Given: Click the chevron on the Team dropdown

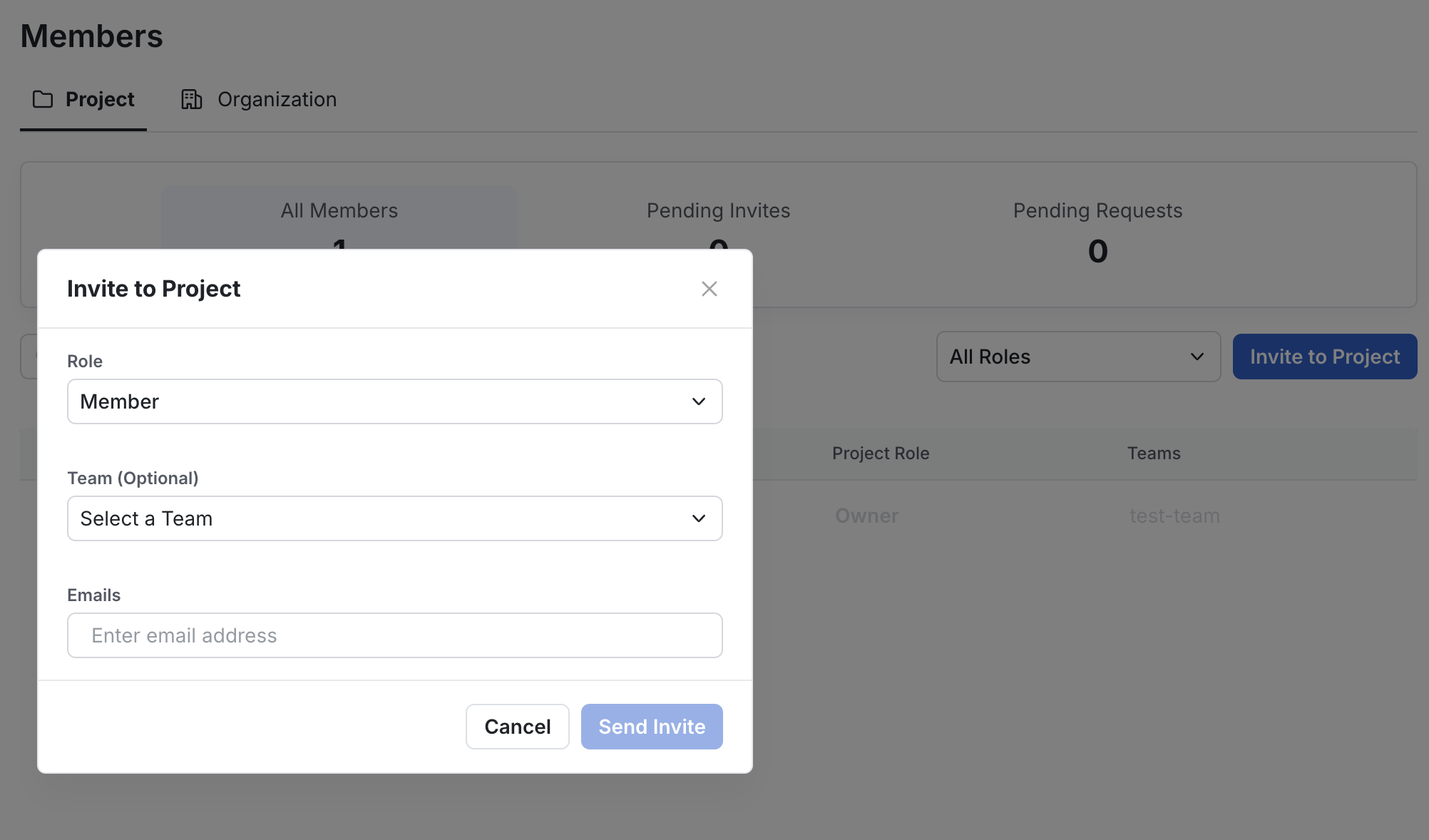Looking at the screenshot, I should tap(697, 518).
